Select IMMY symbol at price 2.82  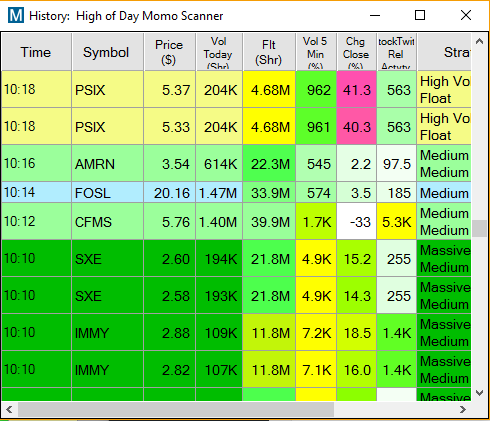point(108,370)
